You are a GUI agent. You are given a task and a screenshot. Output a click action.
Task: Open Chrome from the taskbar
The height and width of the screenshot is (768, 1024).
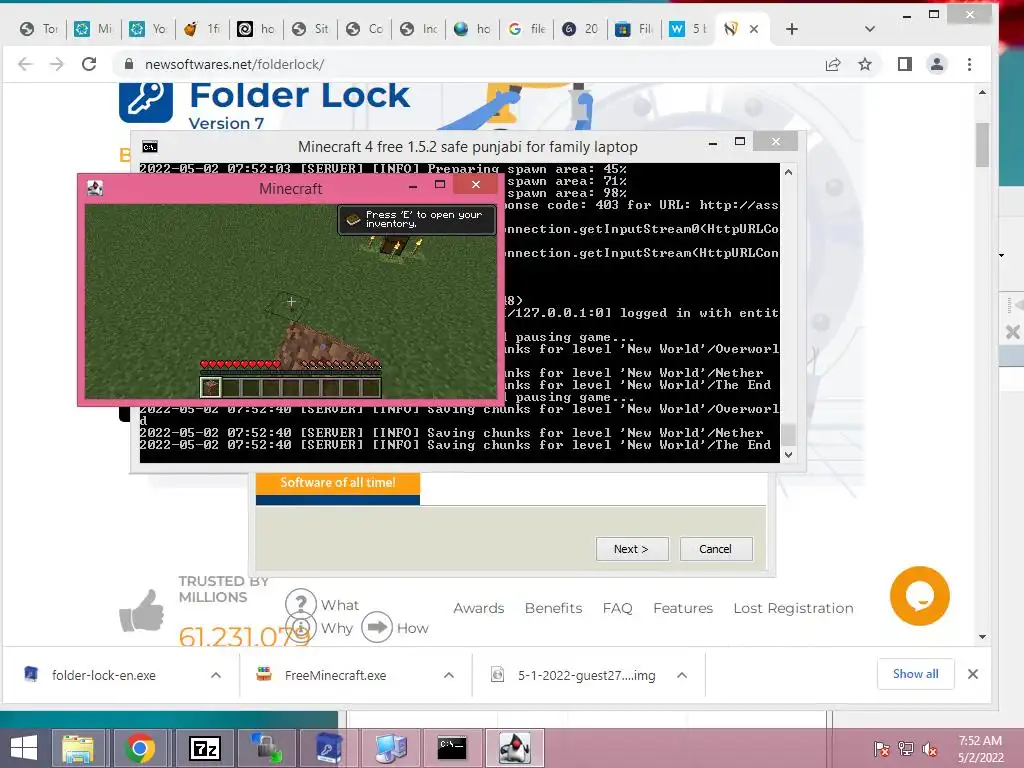[140, 748]
